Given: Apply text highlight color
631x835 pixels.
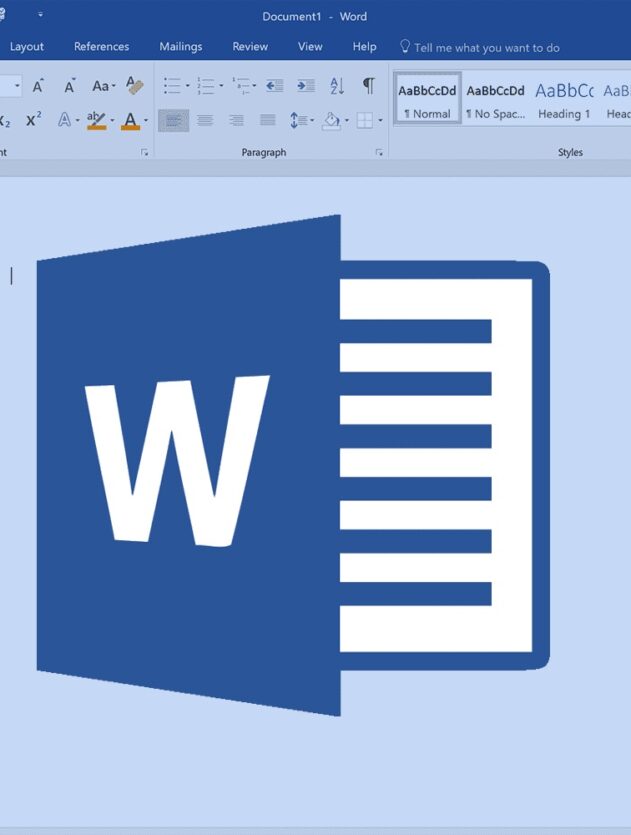Looking at the screenshot, I should tap(96, 120).
